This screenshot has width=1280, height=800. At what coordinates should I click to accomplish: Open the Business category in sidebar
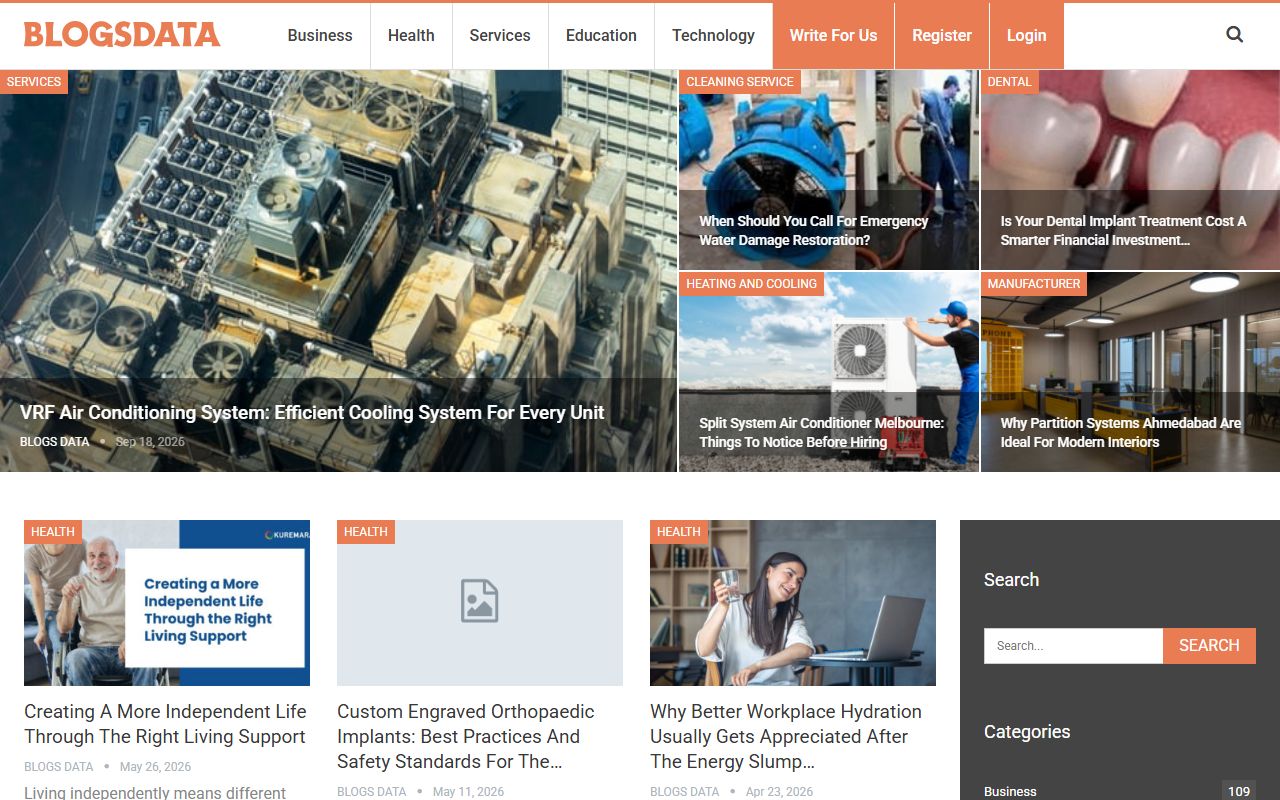1010,791
